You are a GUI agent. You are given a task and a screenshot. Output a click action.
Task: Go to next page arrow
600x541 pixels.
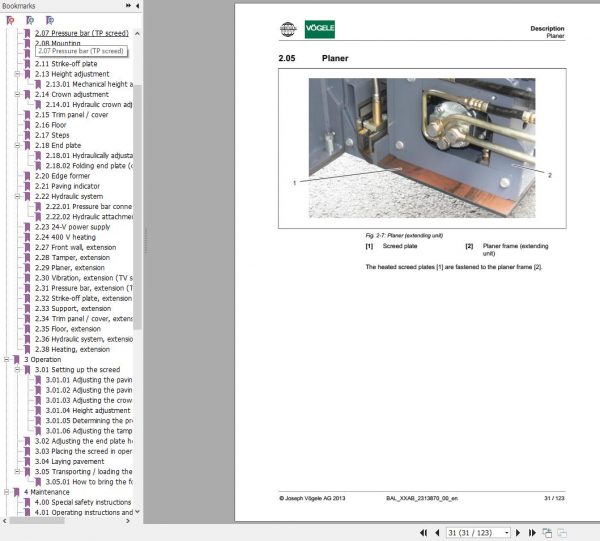point(518,533)
